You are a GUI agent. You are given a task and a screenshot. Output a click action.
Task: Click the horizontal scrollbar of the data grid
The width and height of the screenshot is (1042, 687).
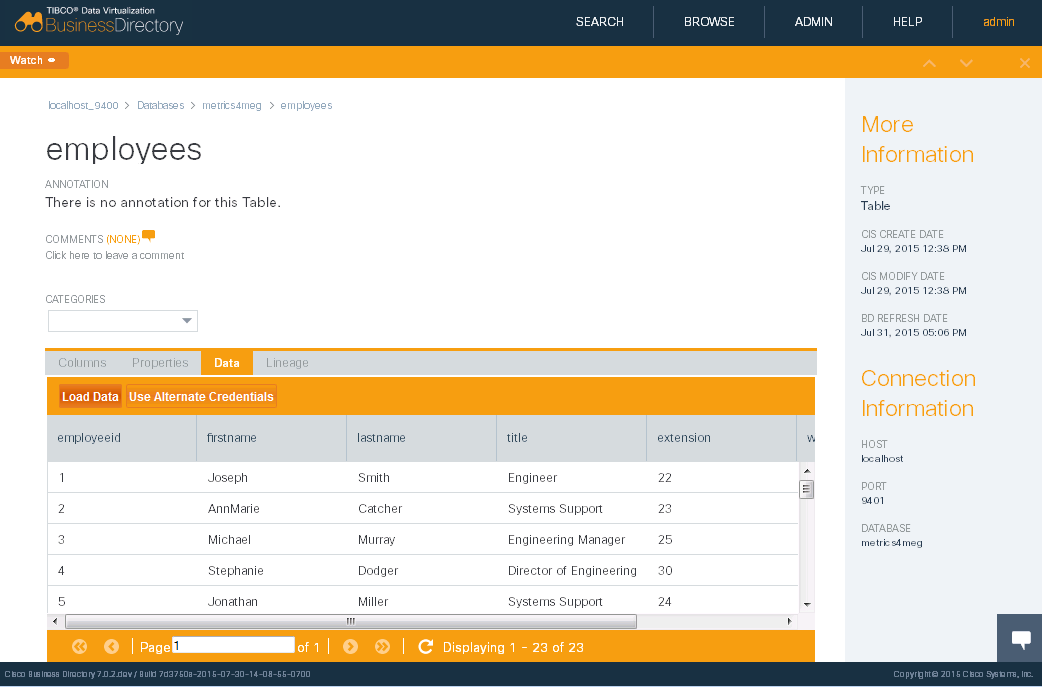[x=350, y=622]
